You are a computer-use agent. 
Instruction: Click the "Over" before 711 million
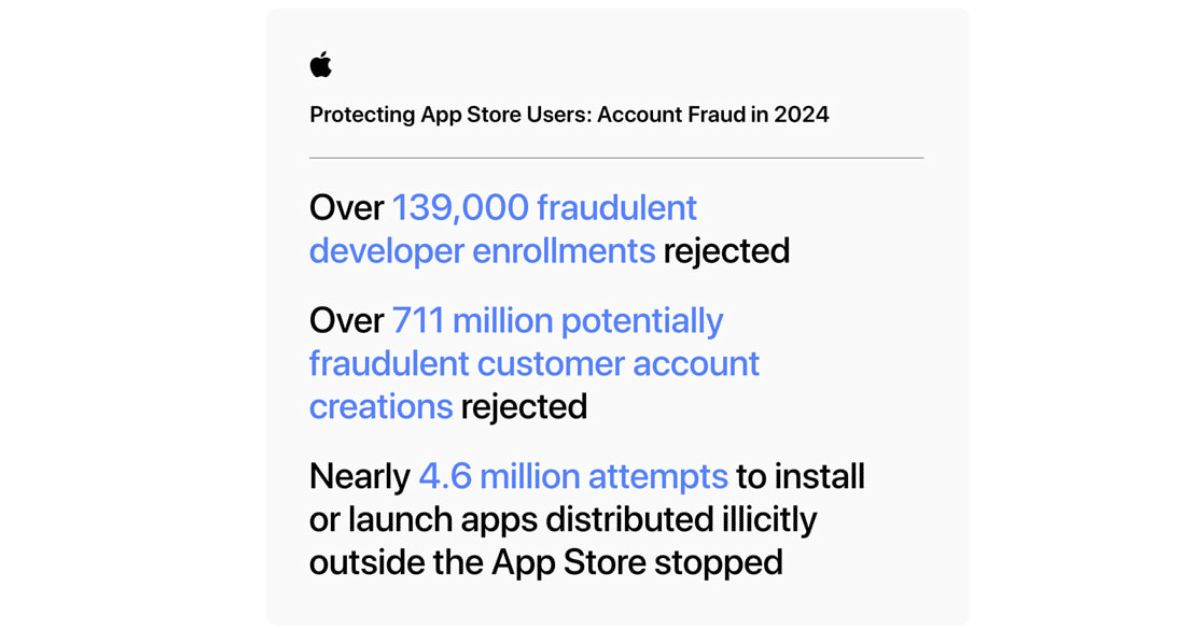tap(346, 321)
